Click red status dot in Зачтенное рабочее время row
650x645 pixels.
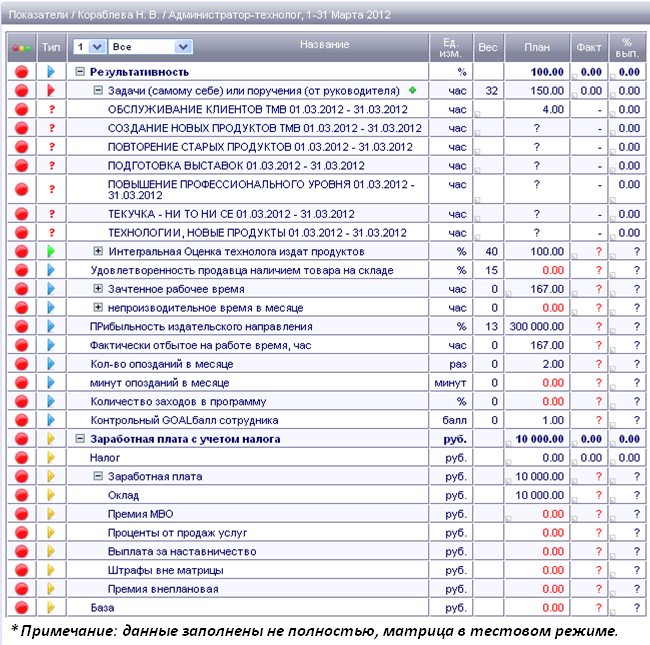coord(22,289)
